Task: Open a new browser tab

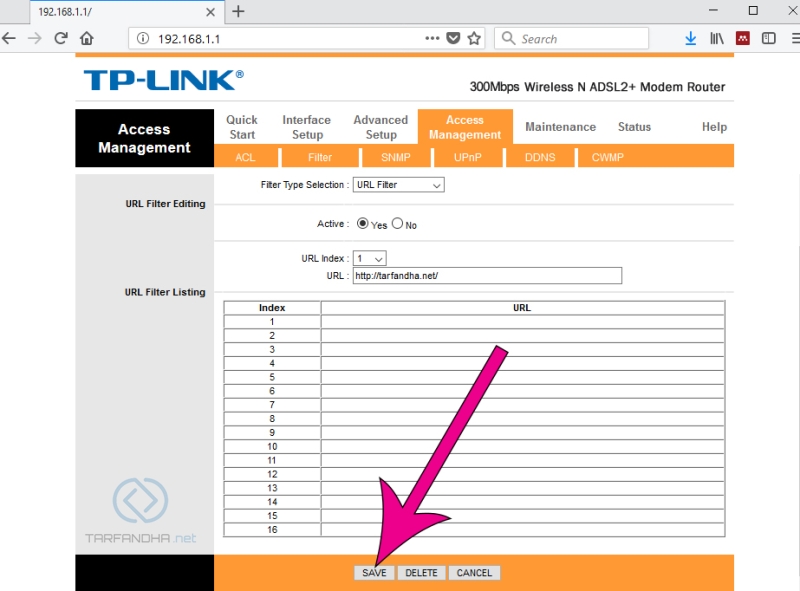Action: tap(238, 11)
